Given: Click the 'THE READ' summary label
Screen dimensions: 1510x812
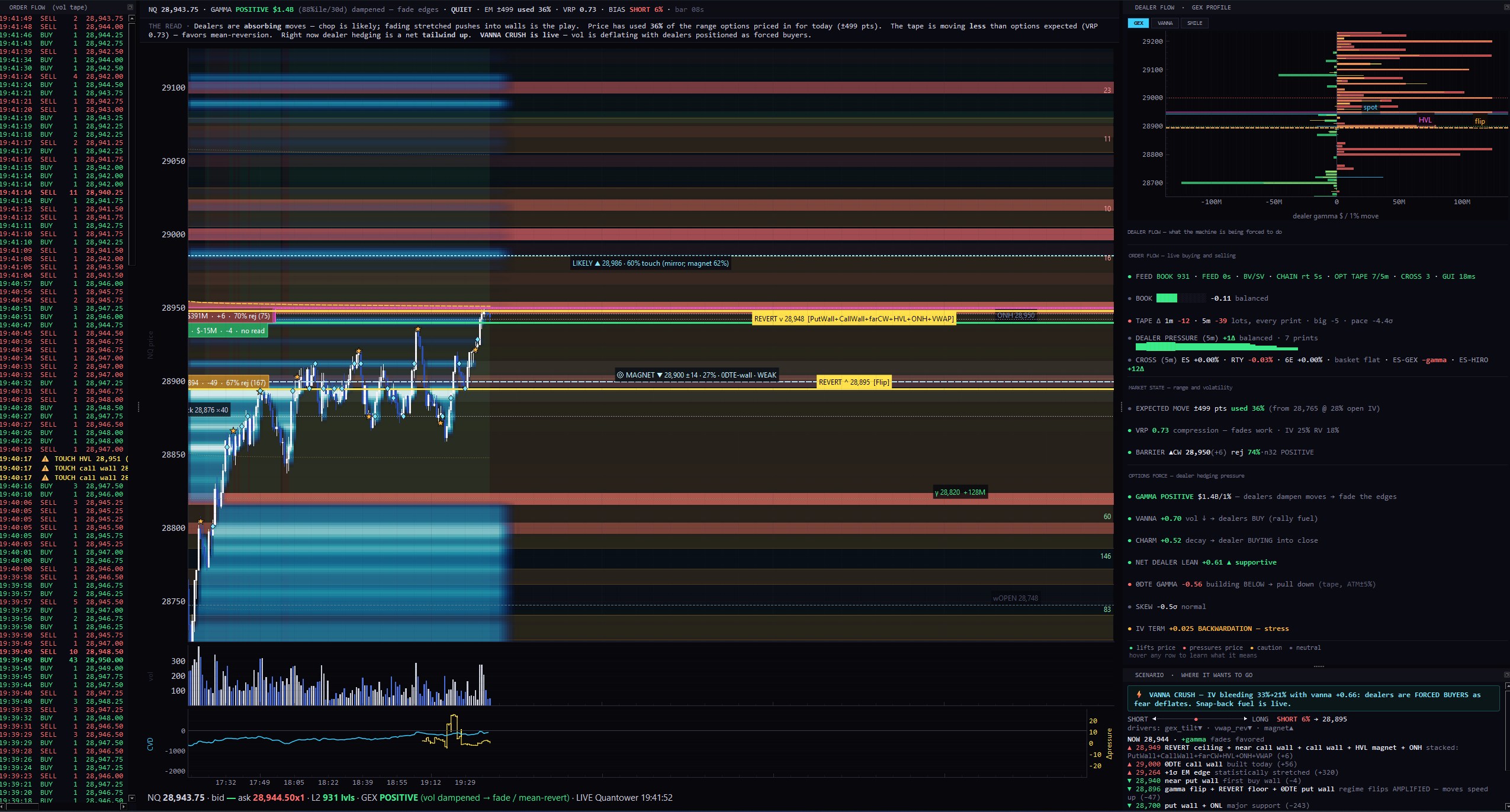Looking at the screenshot, I should click(165, 26).
